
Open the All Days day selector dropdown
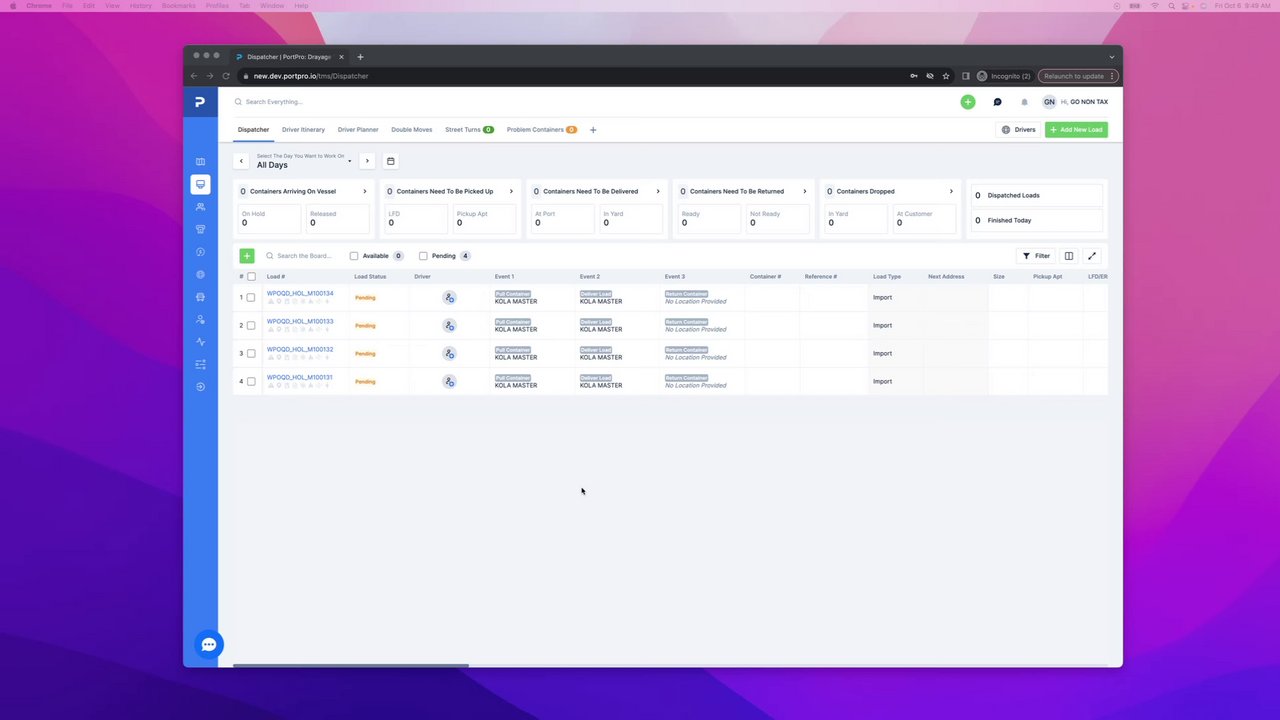pos(304,161)
